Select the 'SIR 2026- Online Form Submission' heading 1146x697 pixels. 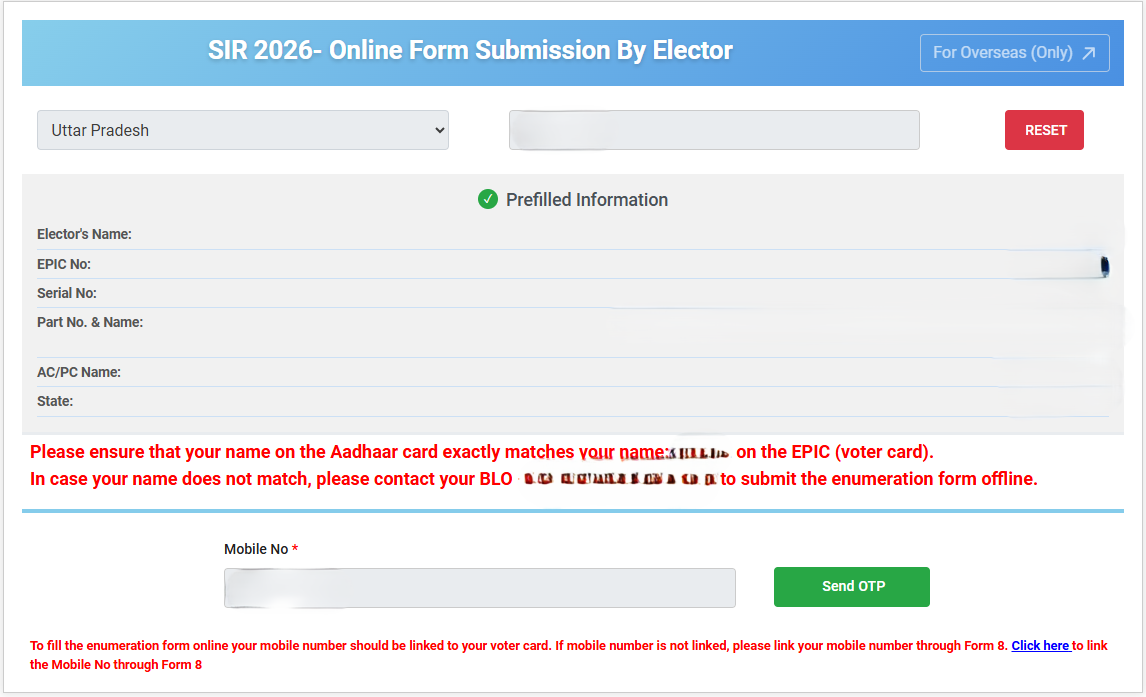pyautogui.click(x=470, y=51)
